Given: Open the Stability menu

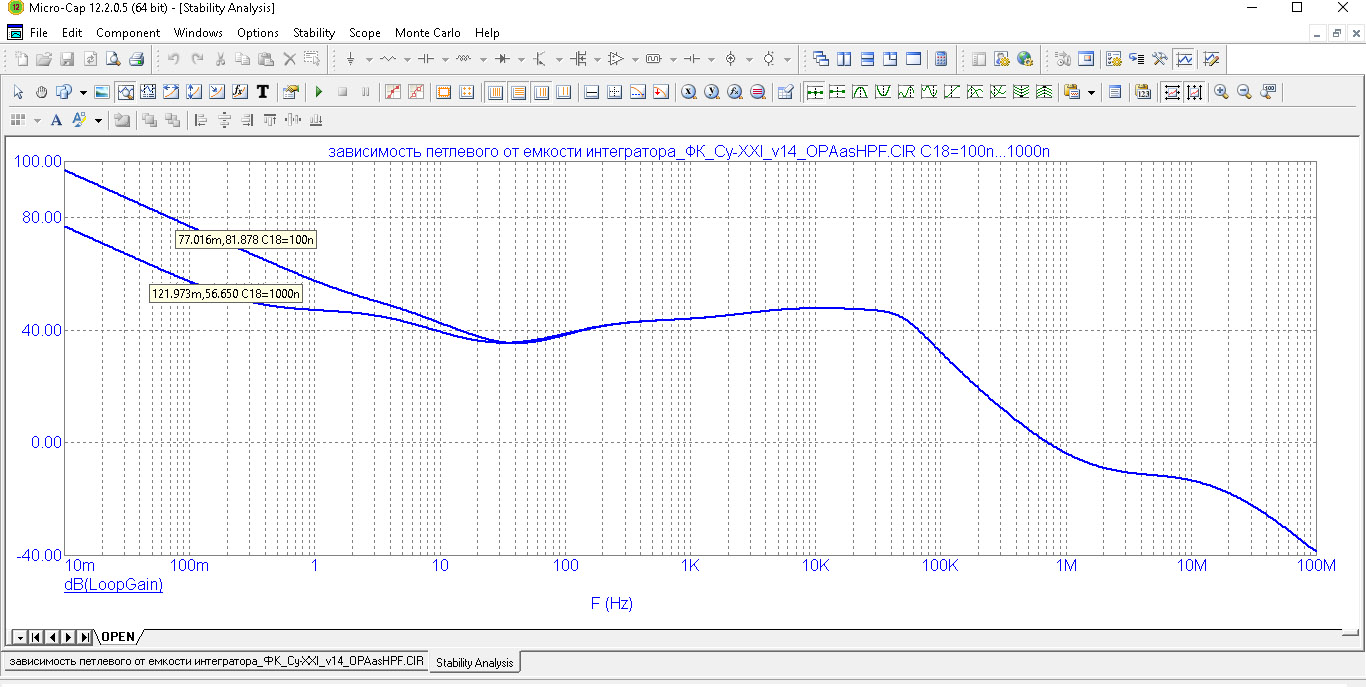Looking at the screenshot, I should pos(314,33).
